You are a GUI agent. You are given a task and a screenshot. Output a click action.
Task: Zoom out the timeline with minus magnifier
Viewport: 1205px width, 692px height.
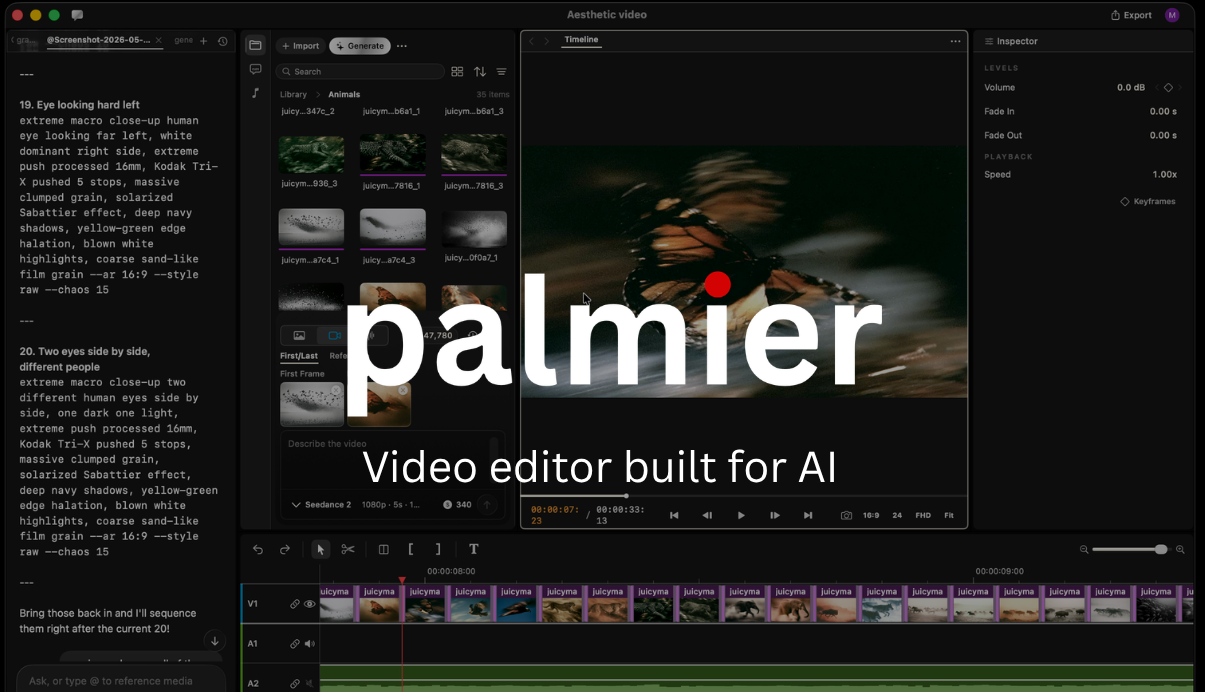click(1084, 549)
